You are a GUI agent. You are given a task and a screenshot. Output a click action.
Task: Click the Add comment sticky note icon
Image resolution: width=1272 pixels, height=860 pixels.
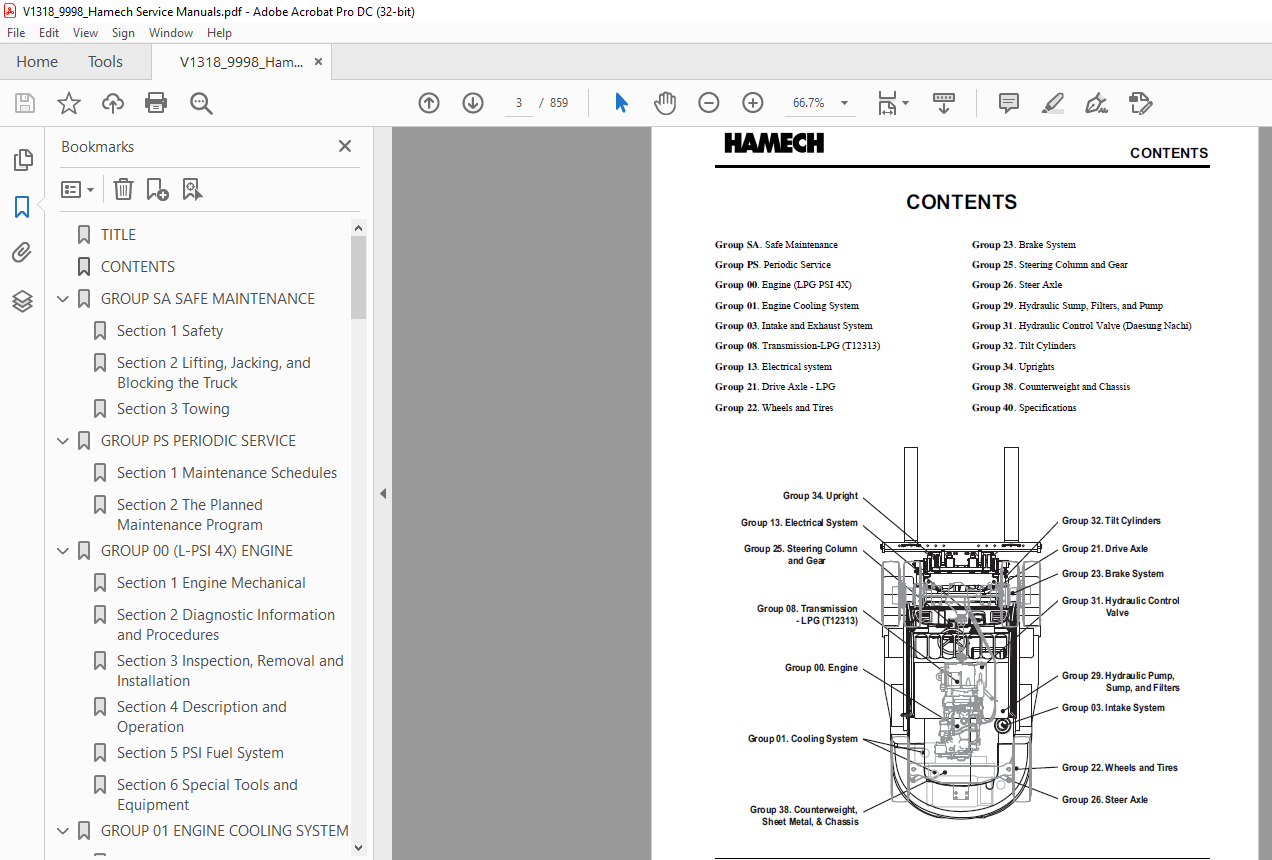pyautogui.click(x=1008, y=103)
